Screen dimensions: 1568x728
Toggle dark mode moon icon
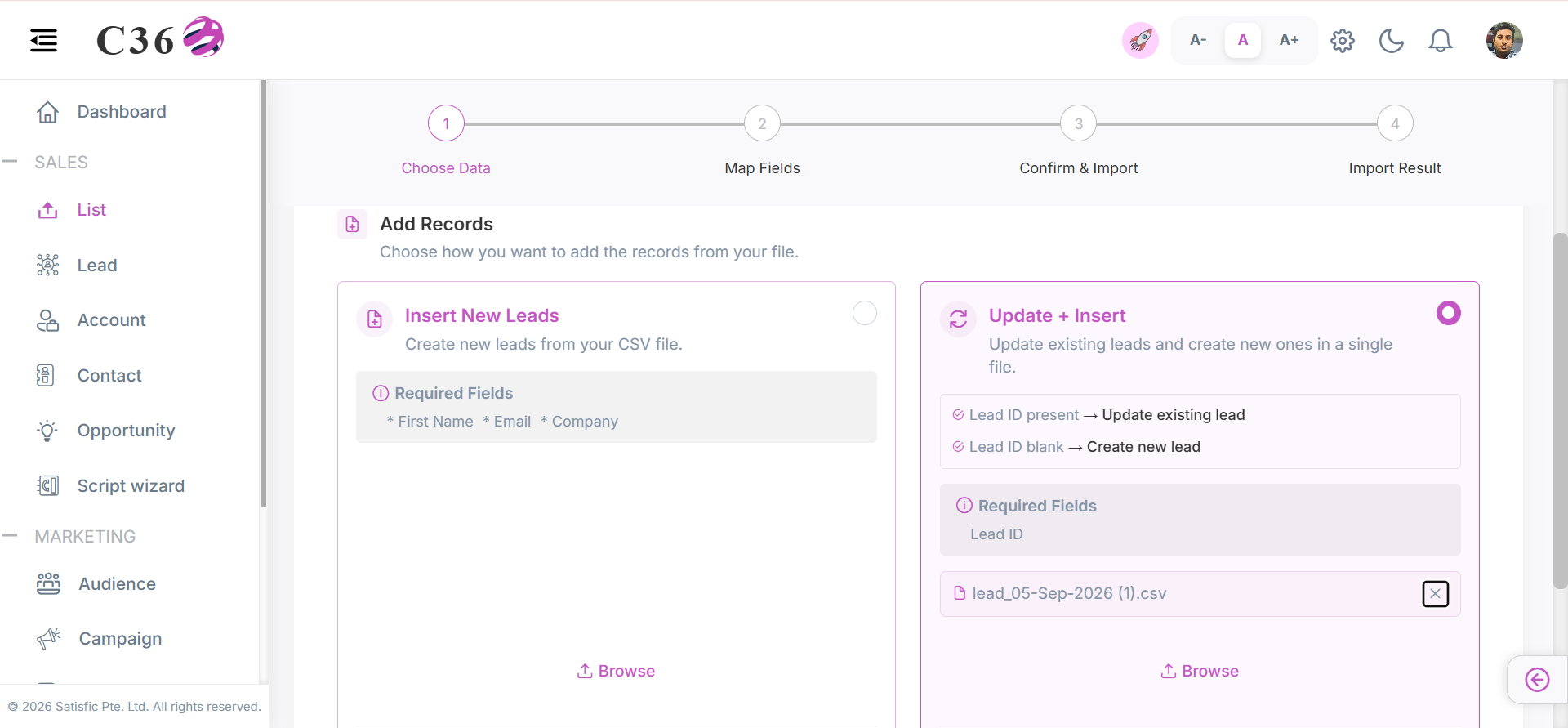(1392, 40)
